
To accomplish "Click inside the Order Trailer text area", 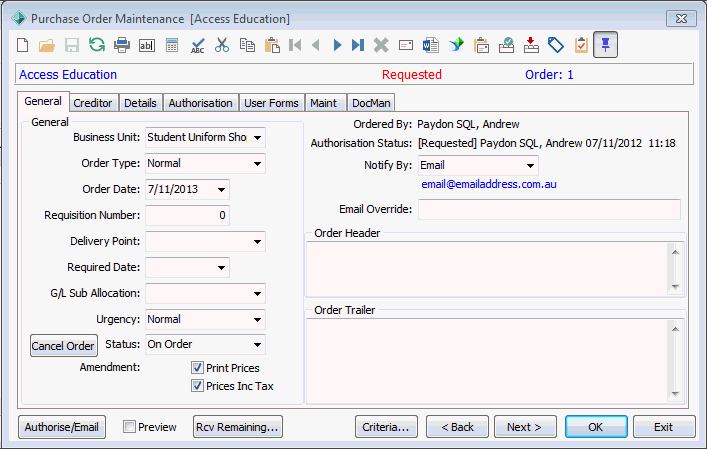I will point(487,361).
